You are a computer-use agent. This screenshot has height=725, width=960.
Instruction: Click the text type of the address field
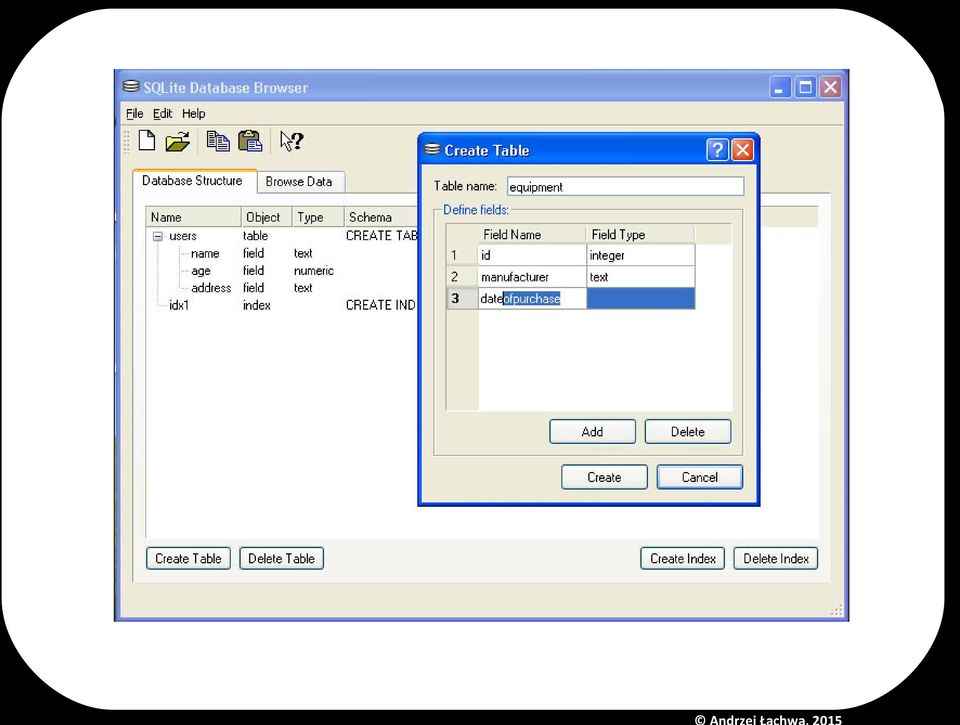click(x=303, y=288)
